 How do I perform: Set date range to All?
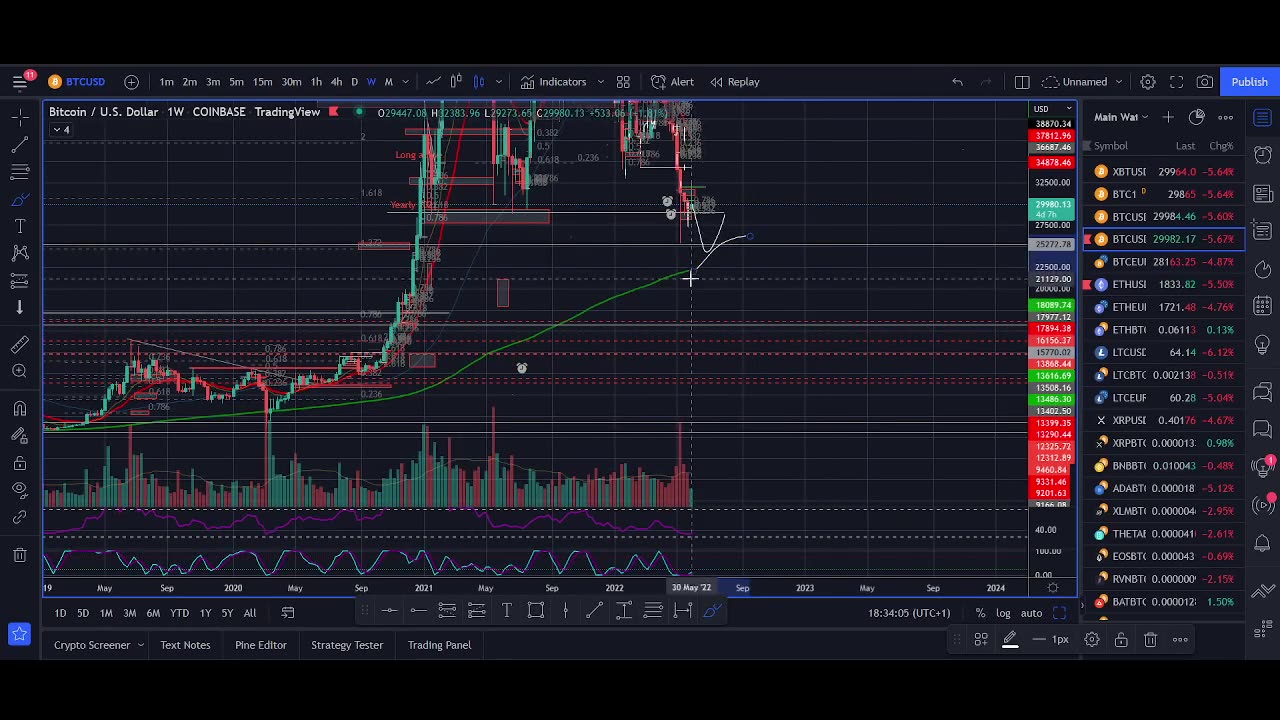(x=250, y=613)
